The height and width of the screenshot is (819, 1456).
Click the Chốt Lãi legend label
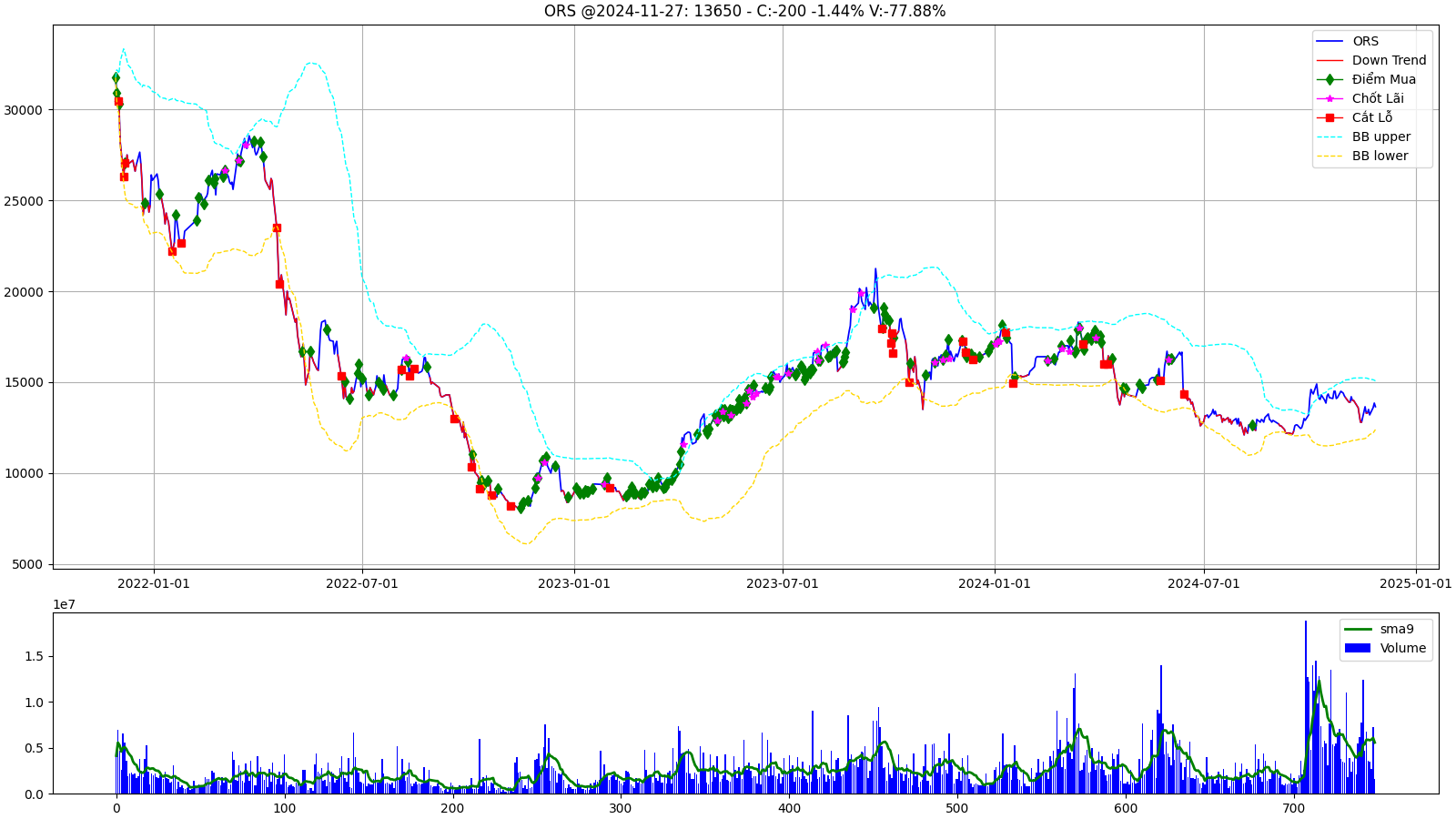tap(1378, 98)
